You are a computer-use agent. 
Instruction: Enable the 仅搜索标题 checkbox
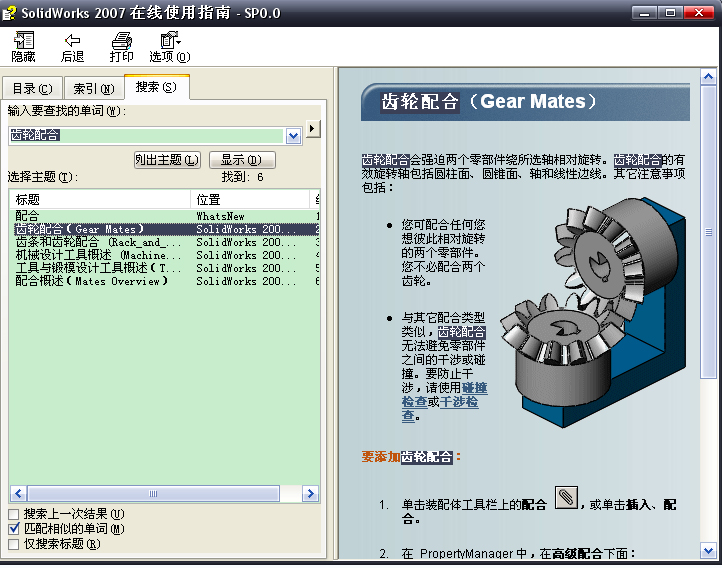[14, 544]
